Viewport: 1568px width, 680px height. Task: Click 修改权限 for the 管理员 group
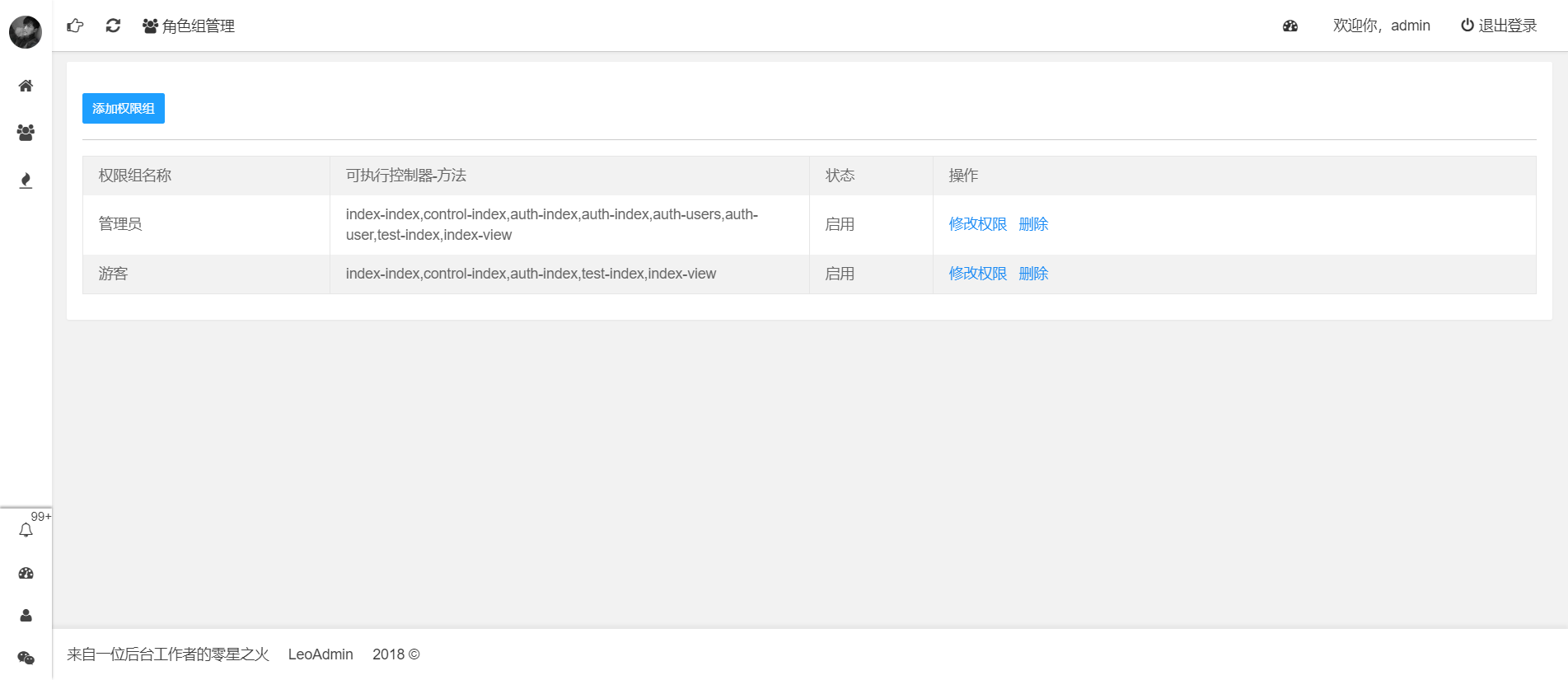point(977,224)
